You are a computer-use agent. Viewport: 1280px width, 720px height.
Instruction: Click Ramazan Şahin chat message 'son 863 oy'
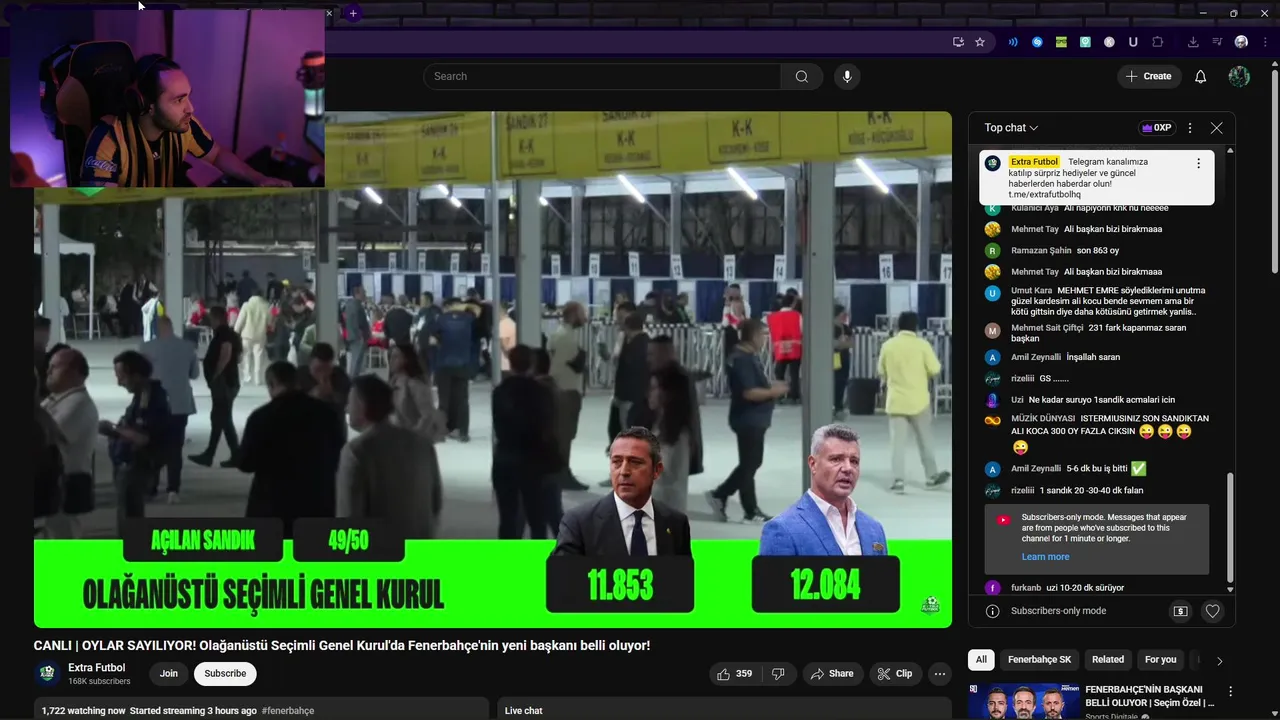pos(1064,251)
